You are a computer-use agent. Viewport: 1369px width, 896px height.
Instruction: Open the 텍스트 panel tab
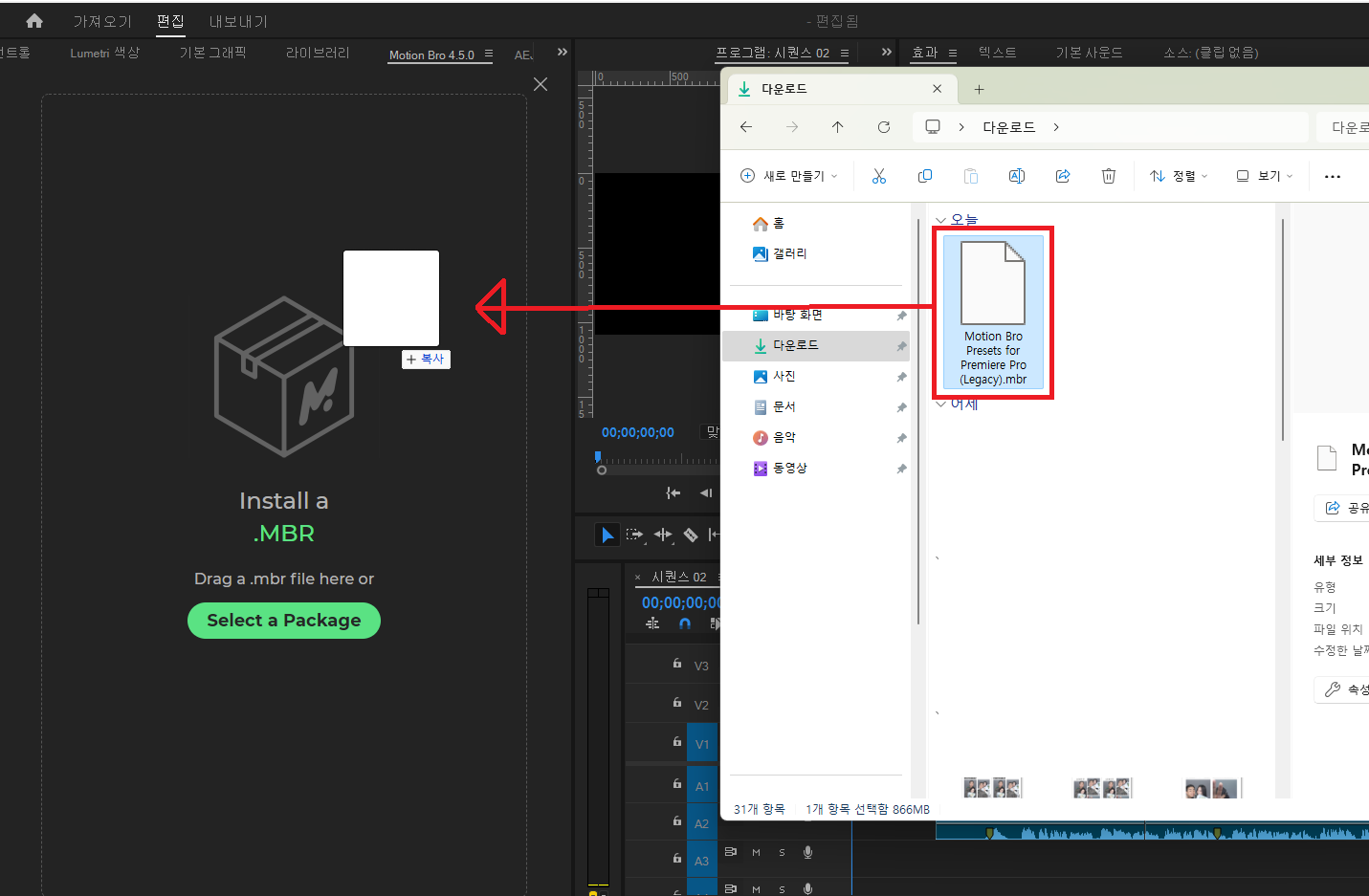[998, 53]
